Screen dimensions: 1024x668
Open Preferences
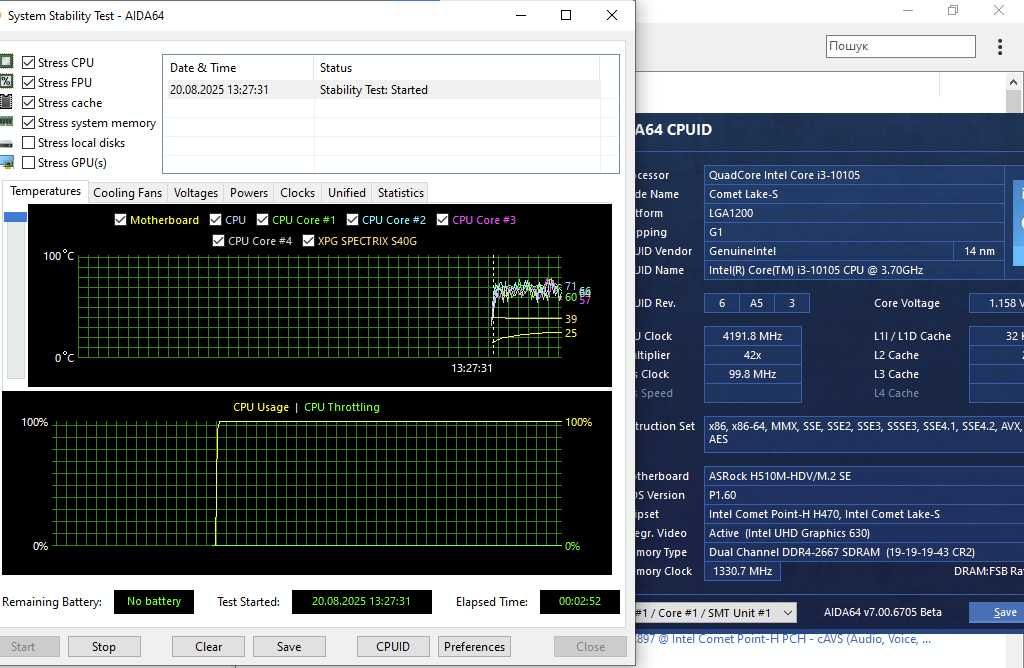click(x=474, y=646)
